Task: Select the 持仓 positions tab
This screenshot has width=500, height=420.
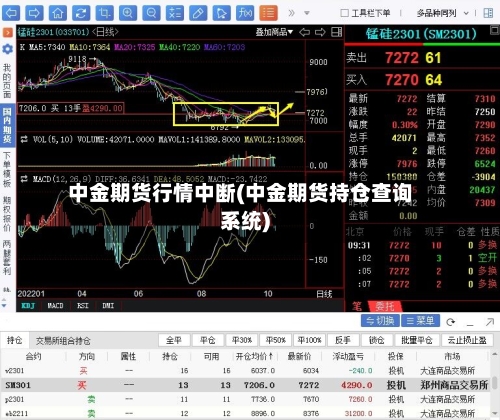Action: tap(14, 340)
